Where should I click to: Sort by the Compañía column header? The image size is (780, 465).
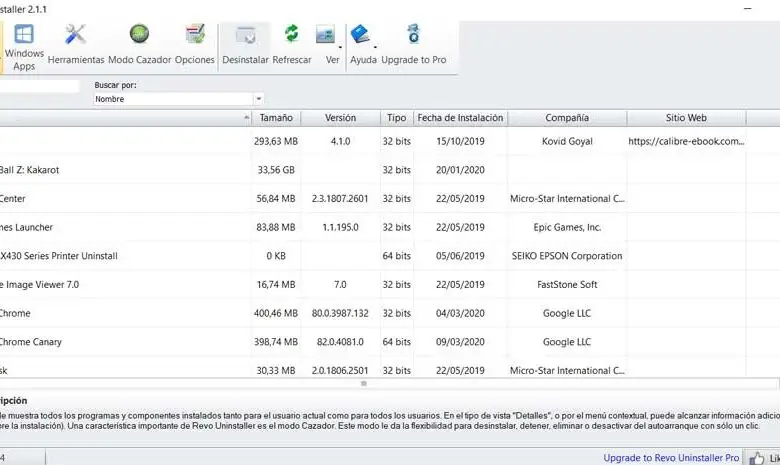click(x=567, y=118)
